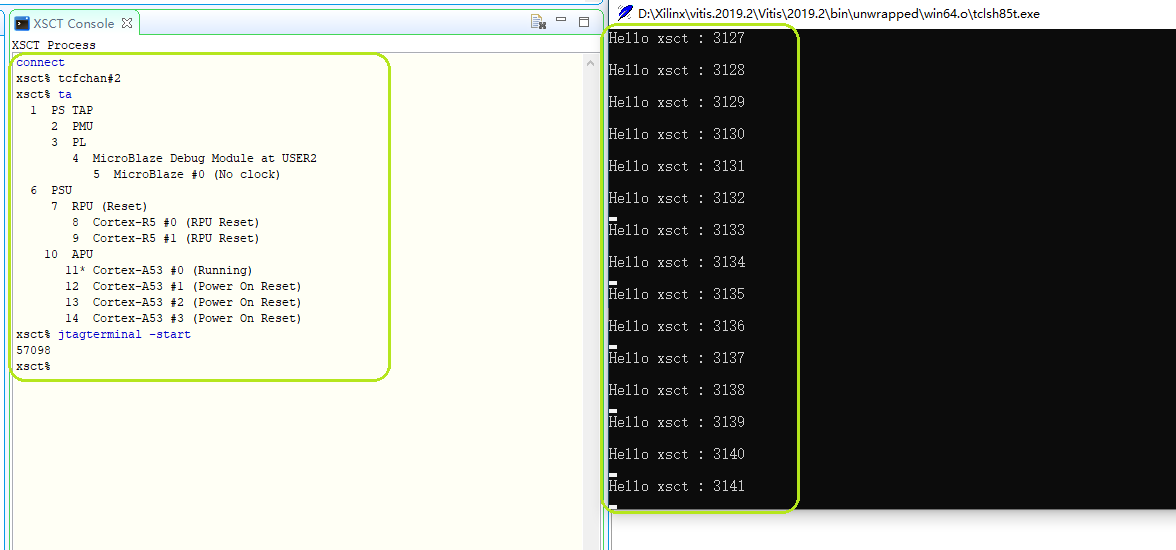1176x550 pixels.
Task: Click the '57098' port number output
Action: pos(33,350)
